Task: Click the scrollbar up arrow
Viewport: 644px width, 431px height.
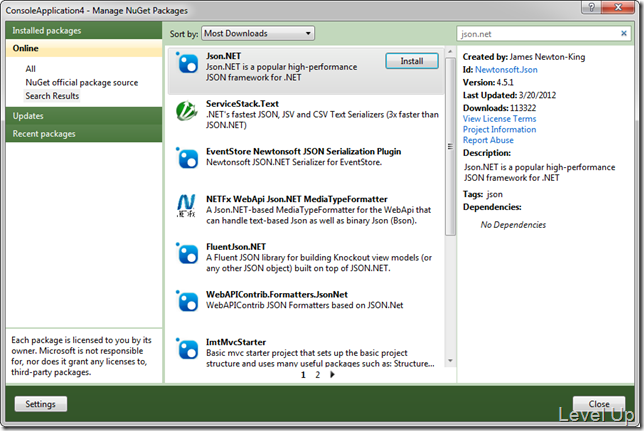Action: point(450,52)
